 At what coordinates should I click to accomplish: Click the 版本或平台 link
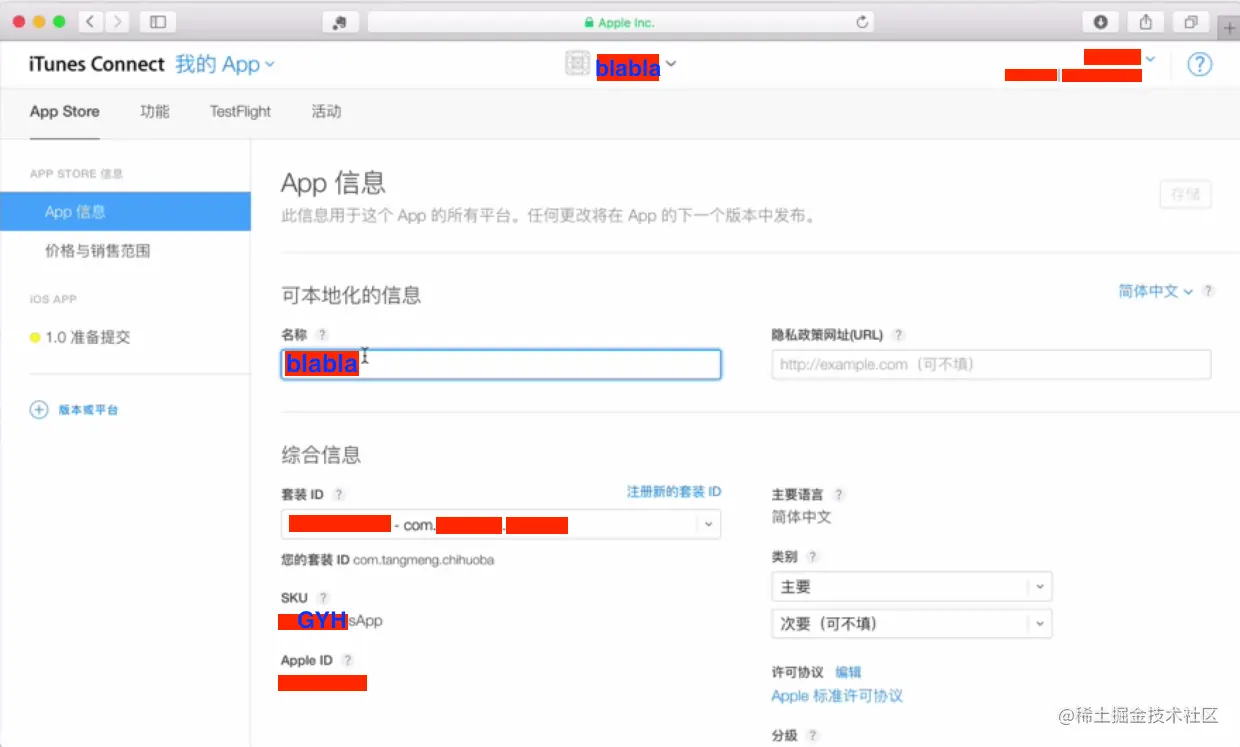coord(89,410)
